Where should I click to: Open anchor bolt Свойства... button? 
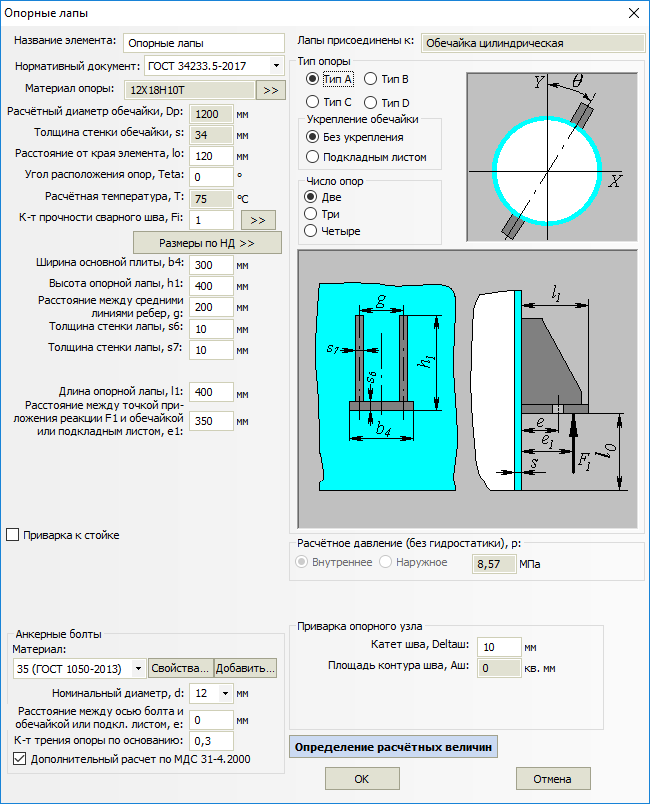tap(180, 668)
